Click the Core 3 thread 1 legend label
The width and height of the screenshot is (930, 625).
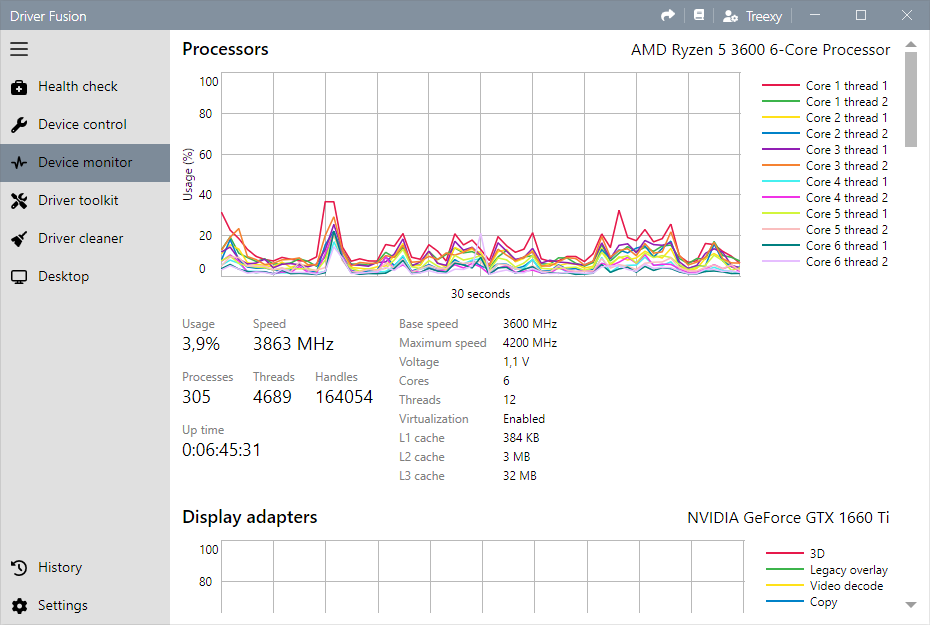coord(846,149)
